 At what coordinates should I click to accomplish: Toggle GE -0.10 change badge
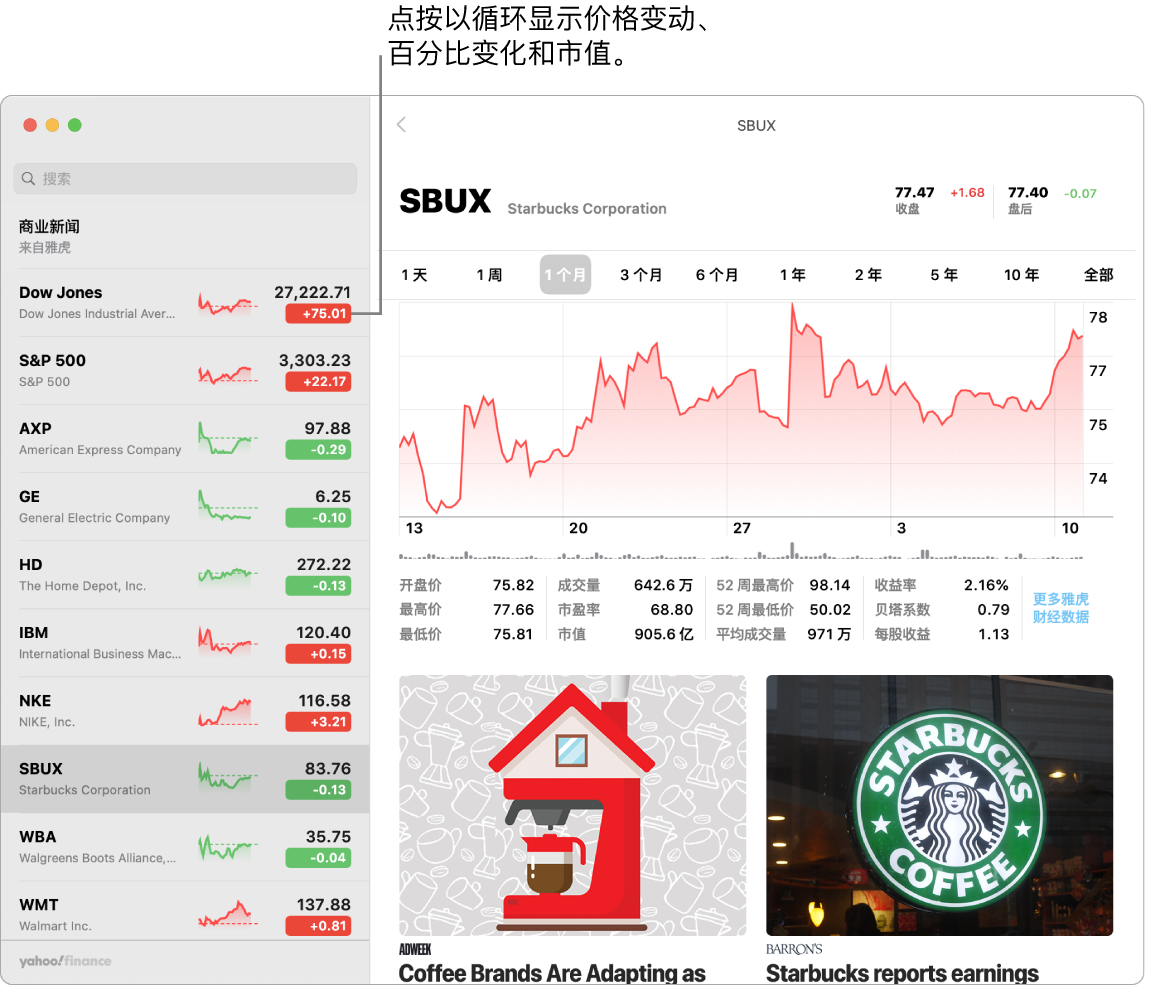click(x=318, y=518)
